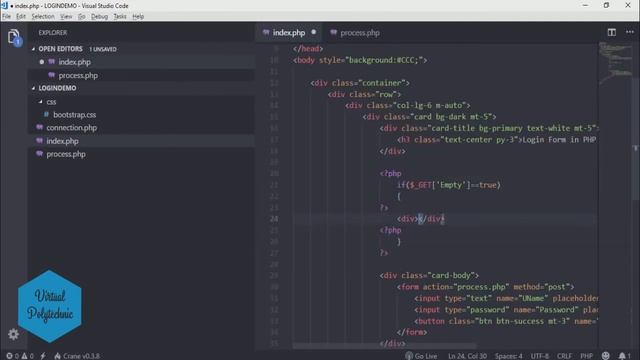Click the PHP icon of process.php tab
Screen dimensions: 640x360
coord(333,32)
